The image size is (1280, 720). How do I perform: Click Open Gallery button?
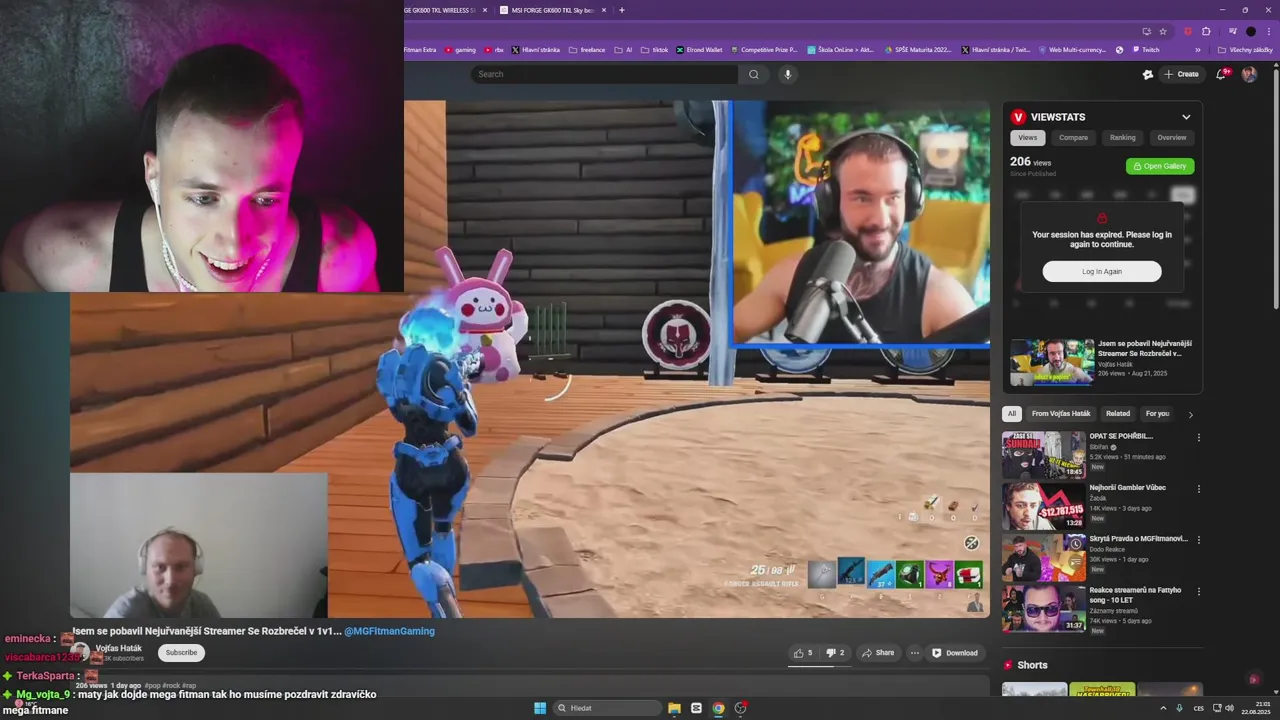1160,166
